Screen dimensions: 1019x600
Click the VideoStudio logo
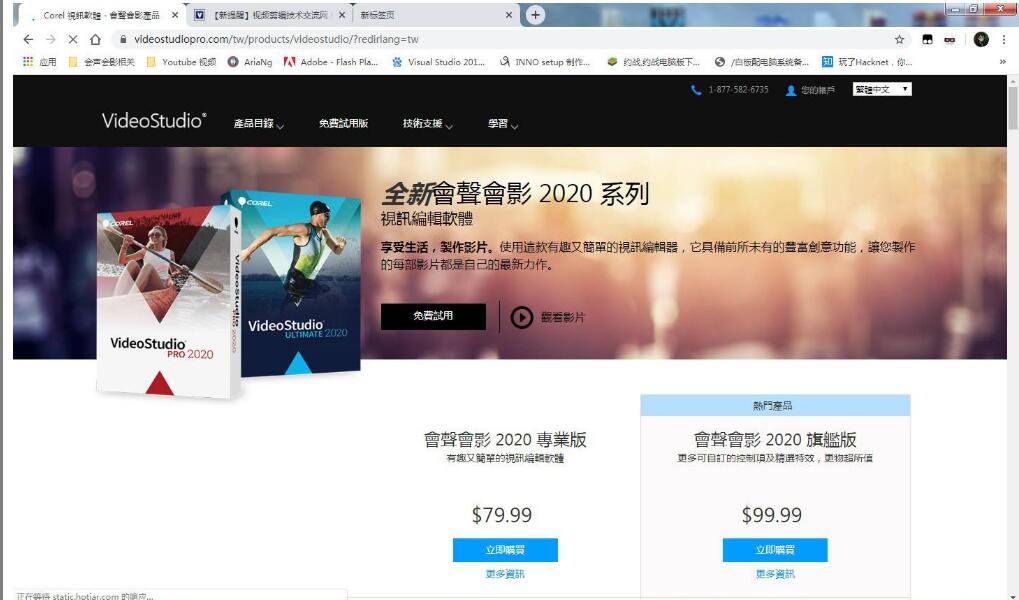(154, 121)
